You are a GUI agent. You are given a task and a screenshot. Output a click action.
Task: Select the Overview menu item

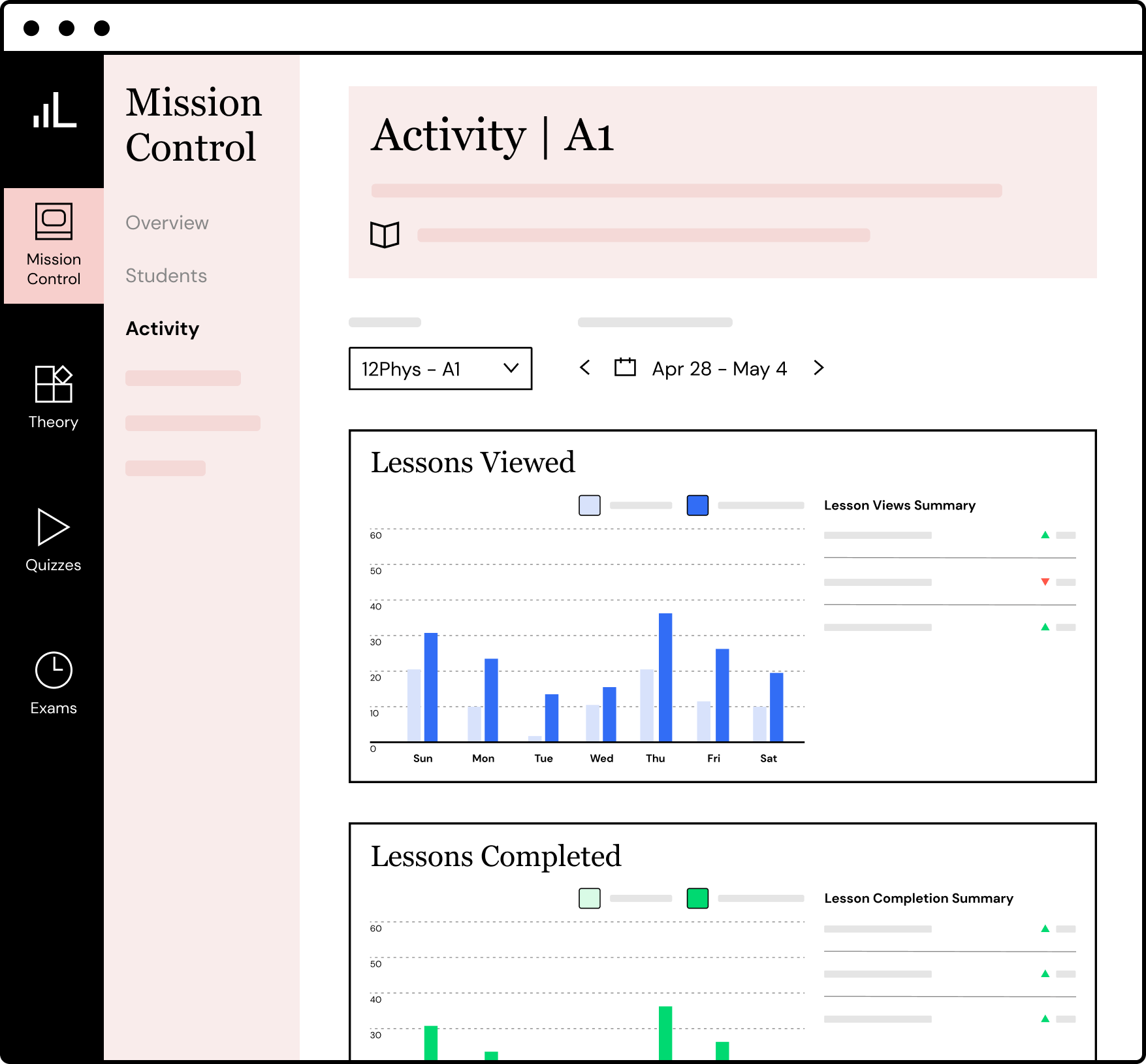point(167,223)
